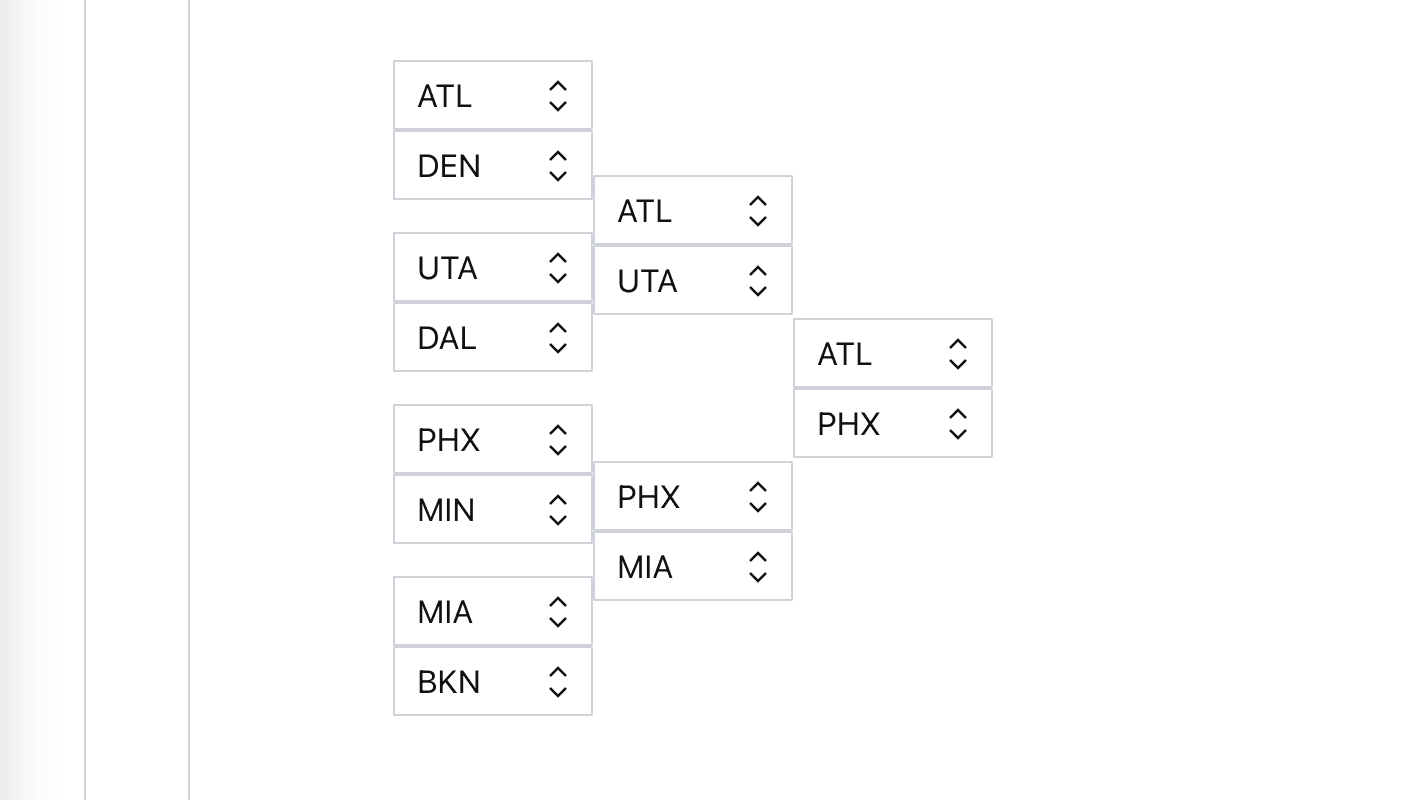Expand the first-round PHX team selector
The width and height of the screenshot is (1422, 800).
tap(492, 440)
